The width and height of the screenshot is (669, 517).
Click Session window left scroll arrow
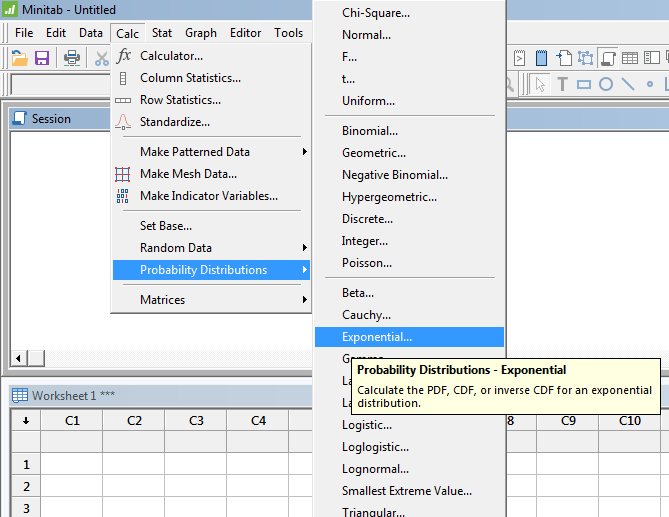click(17, 358)
